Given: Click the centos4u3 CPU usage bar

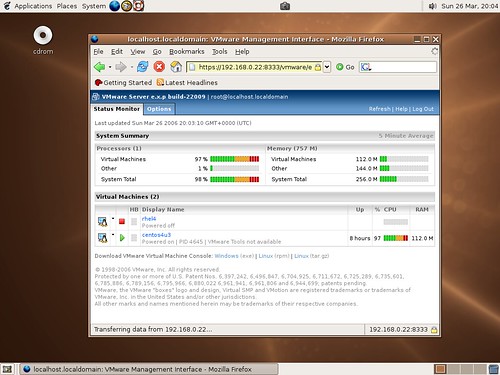Looking at the screenshot, I should coord(396,238).
